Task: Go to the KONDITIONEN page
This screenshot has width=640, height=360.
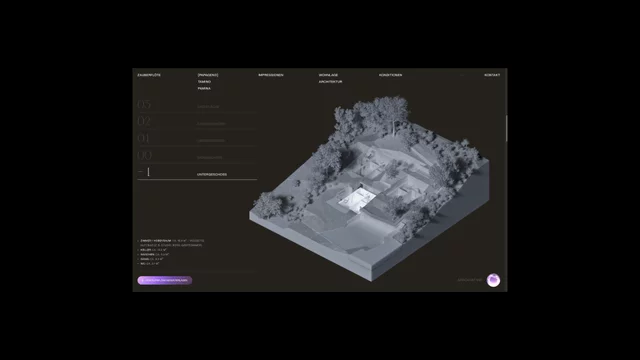Action: pos(390,75)
